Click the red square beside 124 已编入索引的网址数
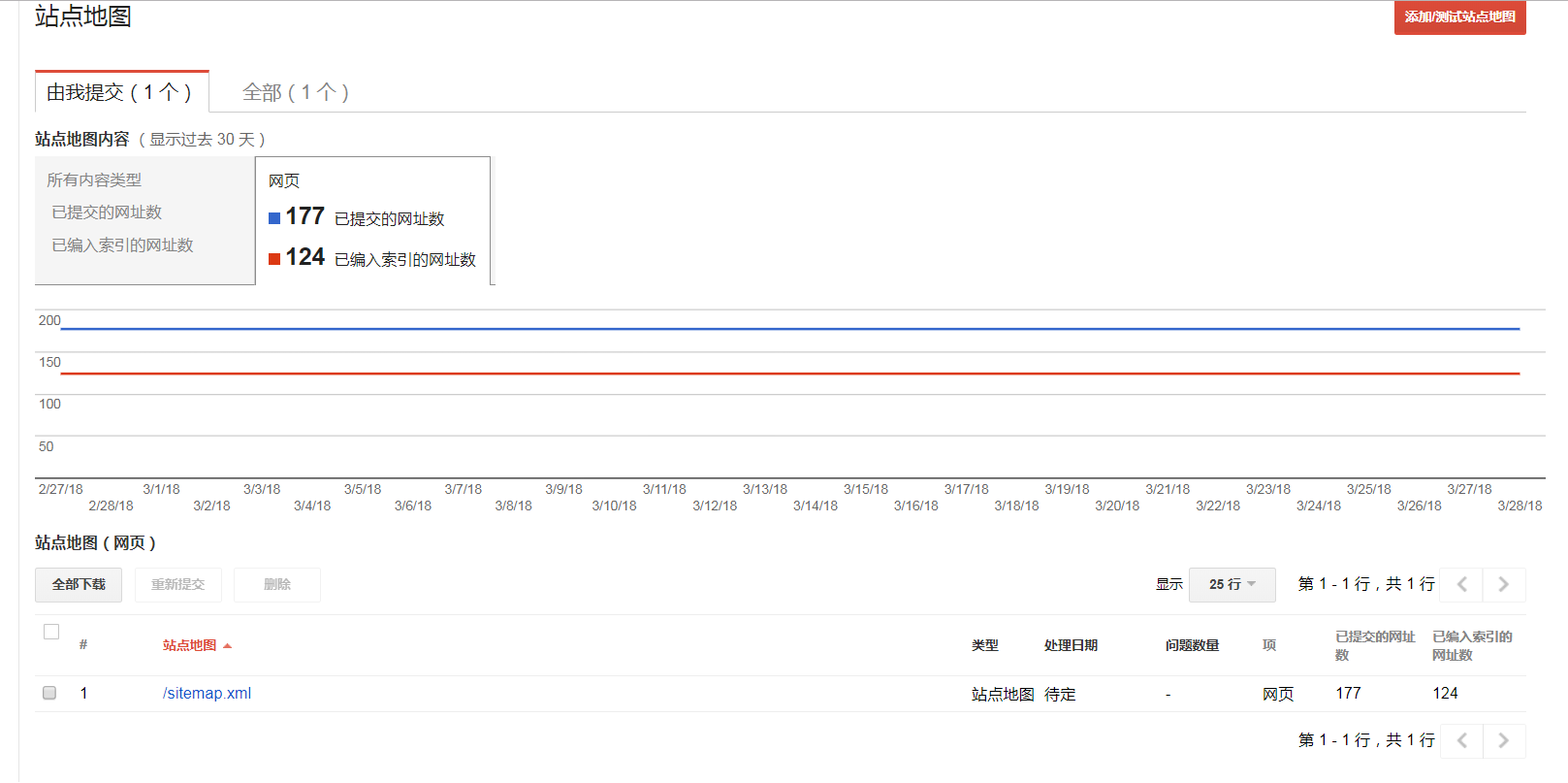The height and width of the screenshot is (783, 1568). [x=274, y=259]
